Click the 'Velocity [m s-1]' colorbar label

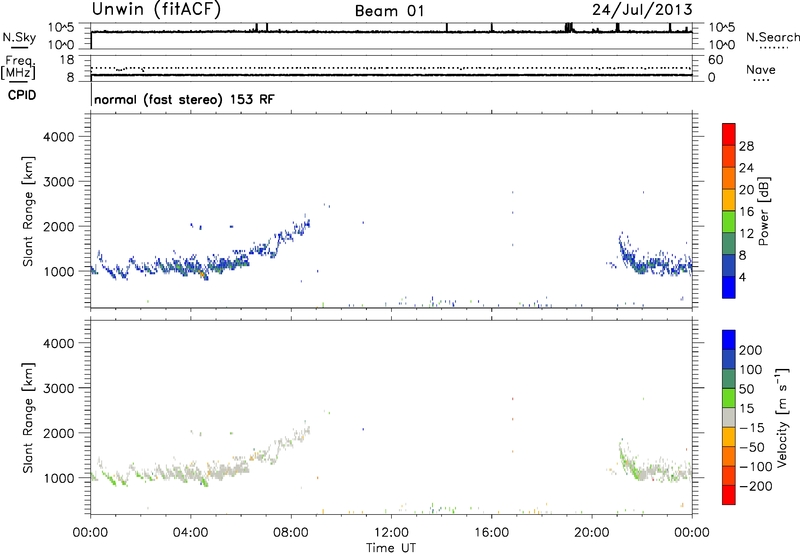(782, 417)
